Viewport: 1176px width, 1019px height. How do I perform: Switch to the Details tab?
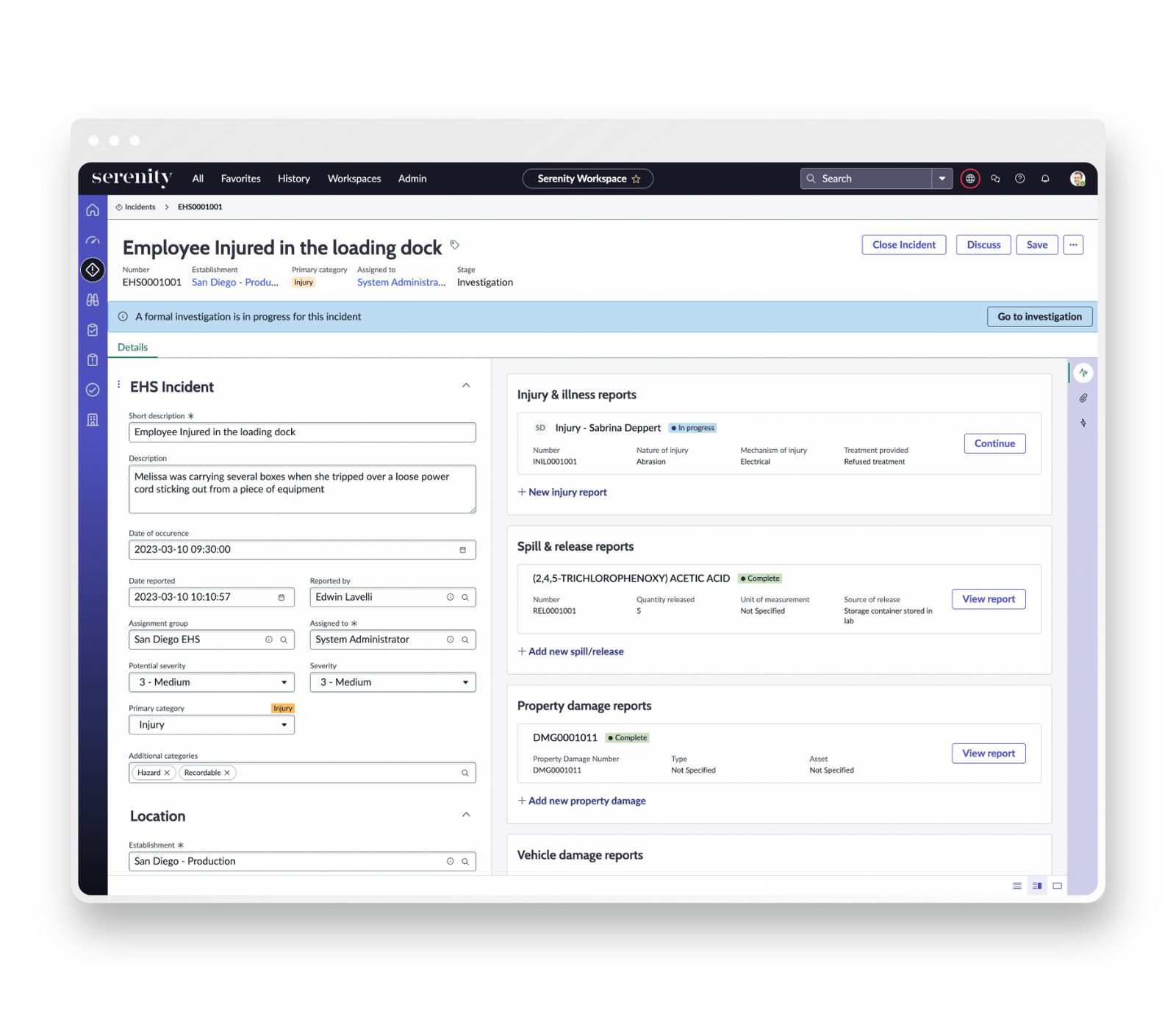132,346
